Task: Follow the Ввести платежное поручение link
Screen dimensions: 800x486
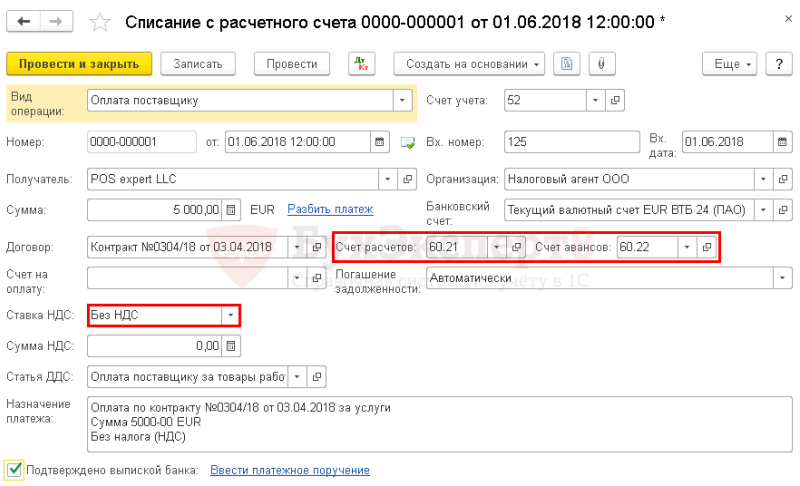Action: 290,470
